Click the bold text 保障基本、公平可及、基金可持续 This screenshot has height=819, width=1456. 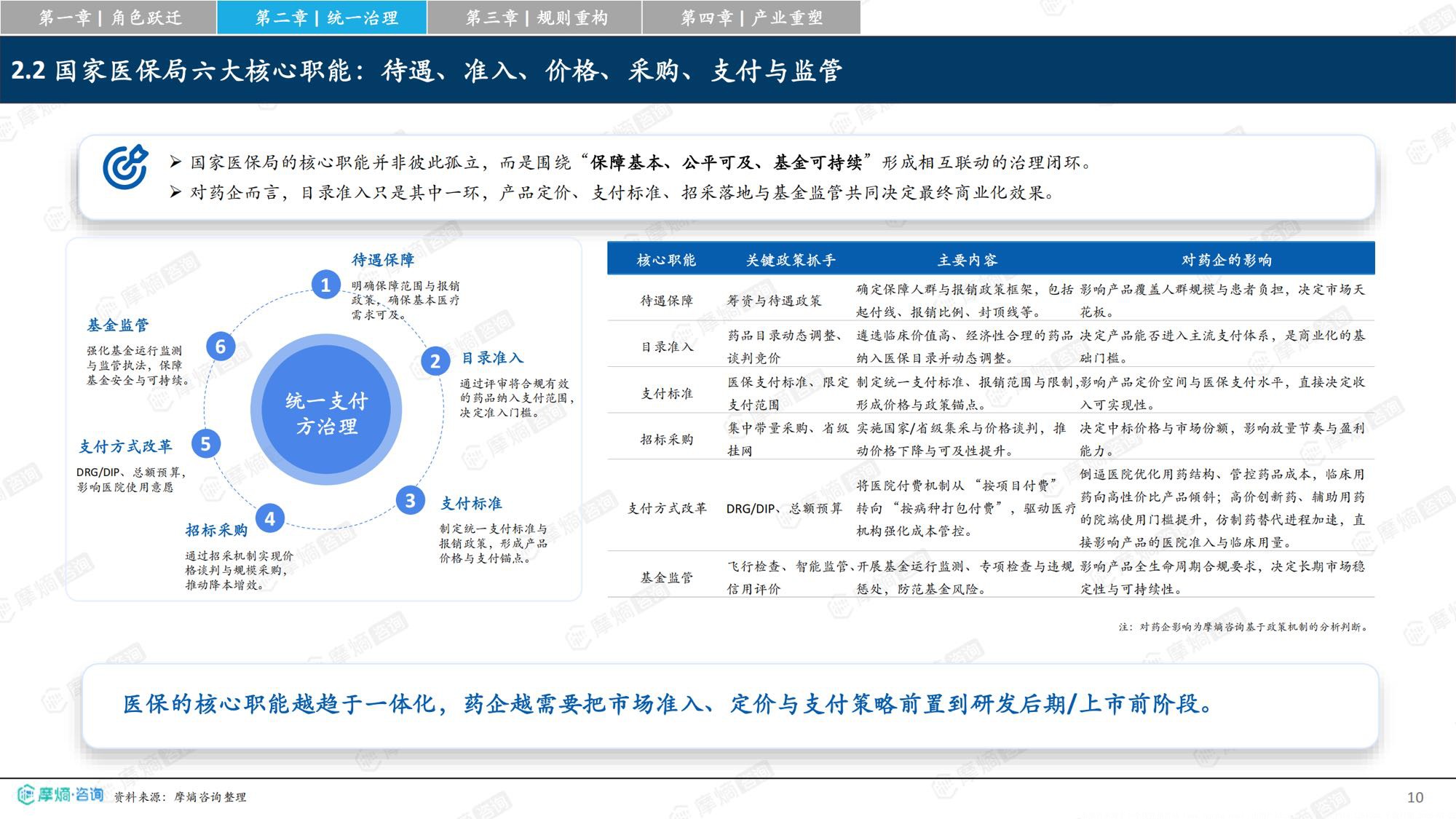(726, 162)
